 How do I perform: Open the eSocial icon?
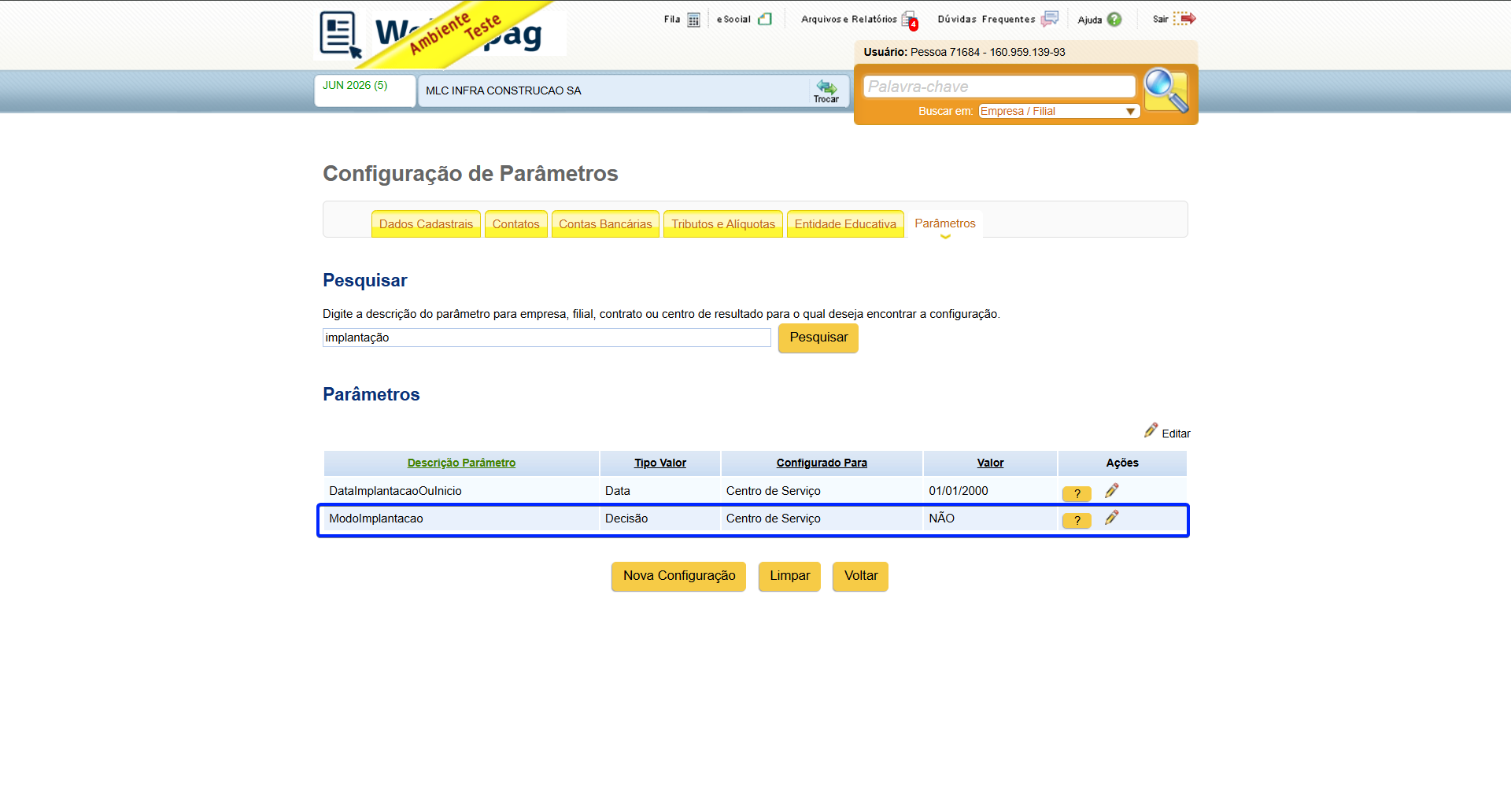click(x=765, y=19)
